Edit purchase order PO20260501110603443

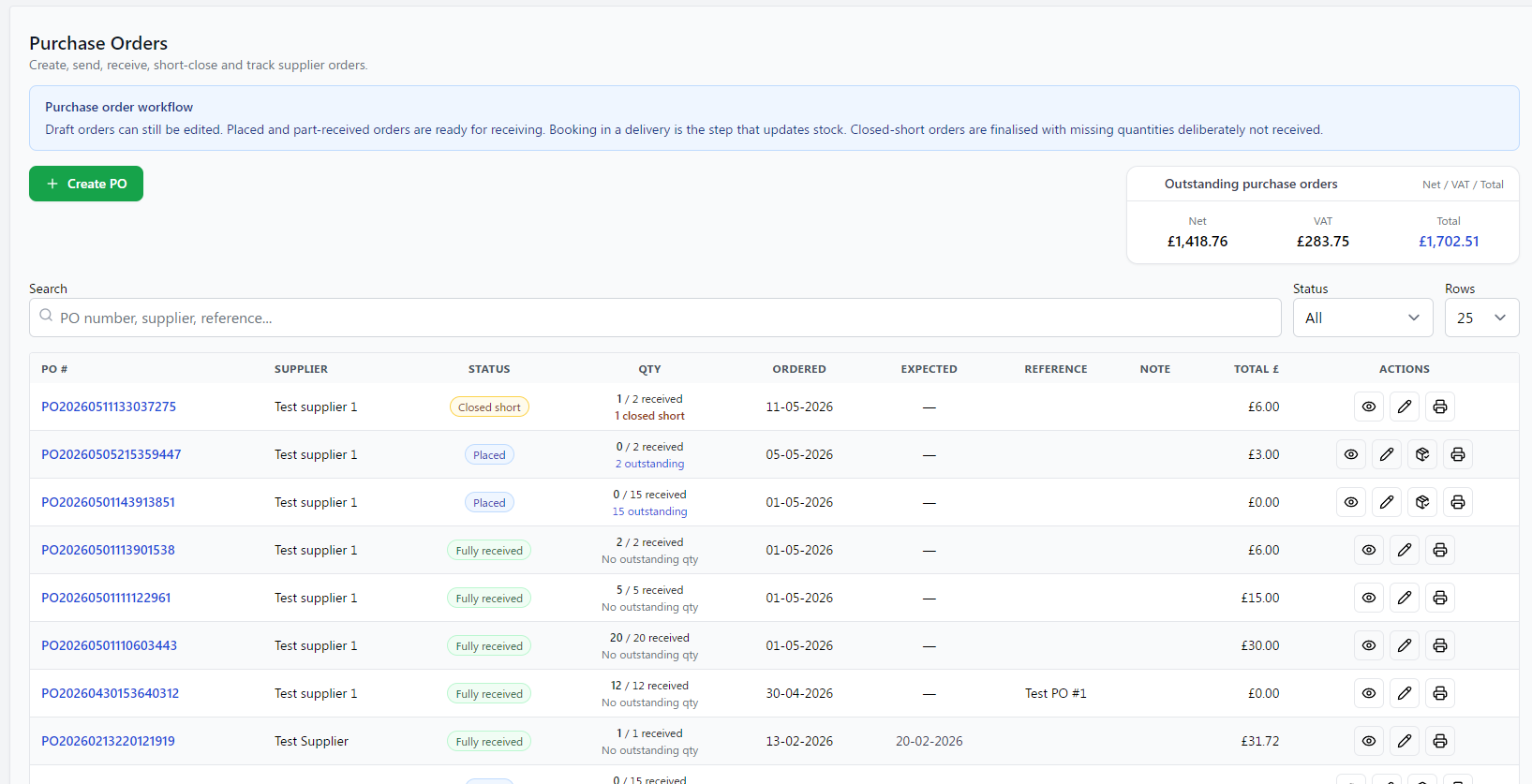coord(1405,645)
